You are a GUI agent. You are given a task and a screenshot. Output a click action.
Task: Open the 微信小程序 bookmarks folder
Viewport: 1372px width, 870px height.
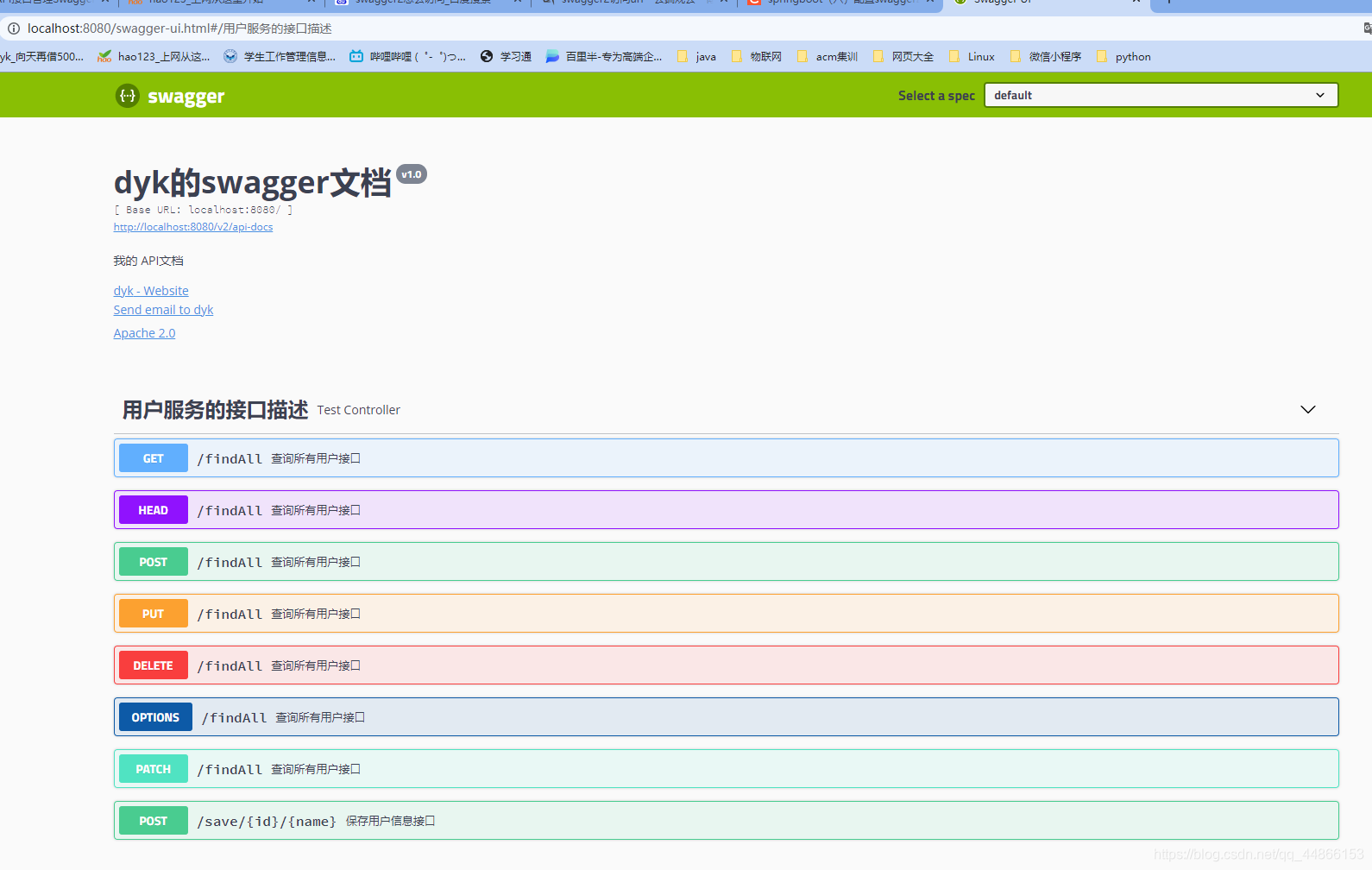[x=1046, y=57]
